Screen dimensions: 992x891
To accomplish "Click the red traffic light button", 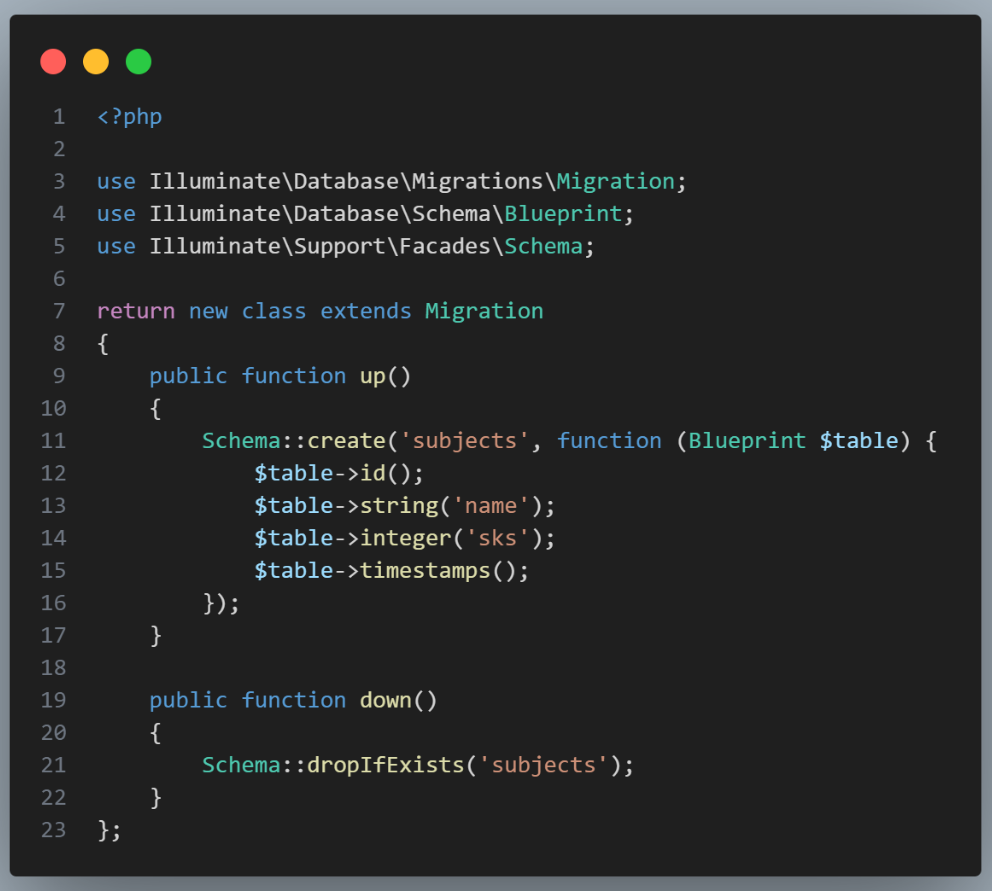I will tap(53, 61).
